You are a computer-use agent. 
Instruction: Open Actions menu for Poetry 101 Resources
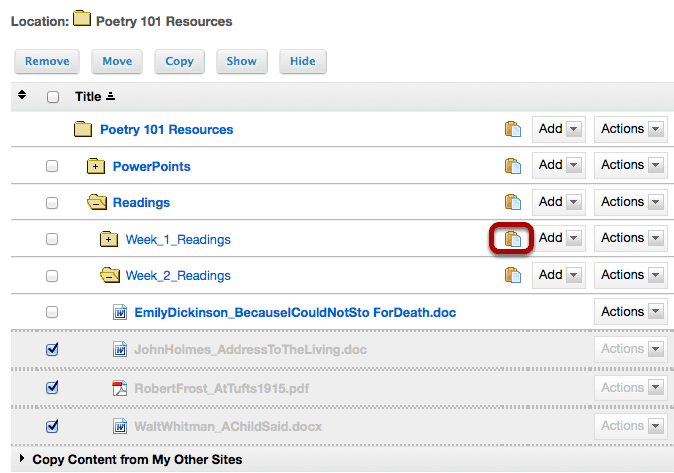[x=631, y=129]
